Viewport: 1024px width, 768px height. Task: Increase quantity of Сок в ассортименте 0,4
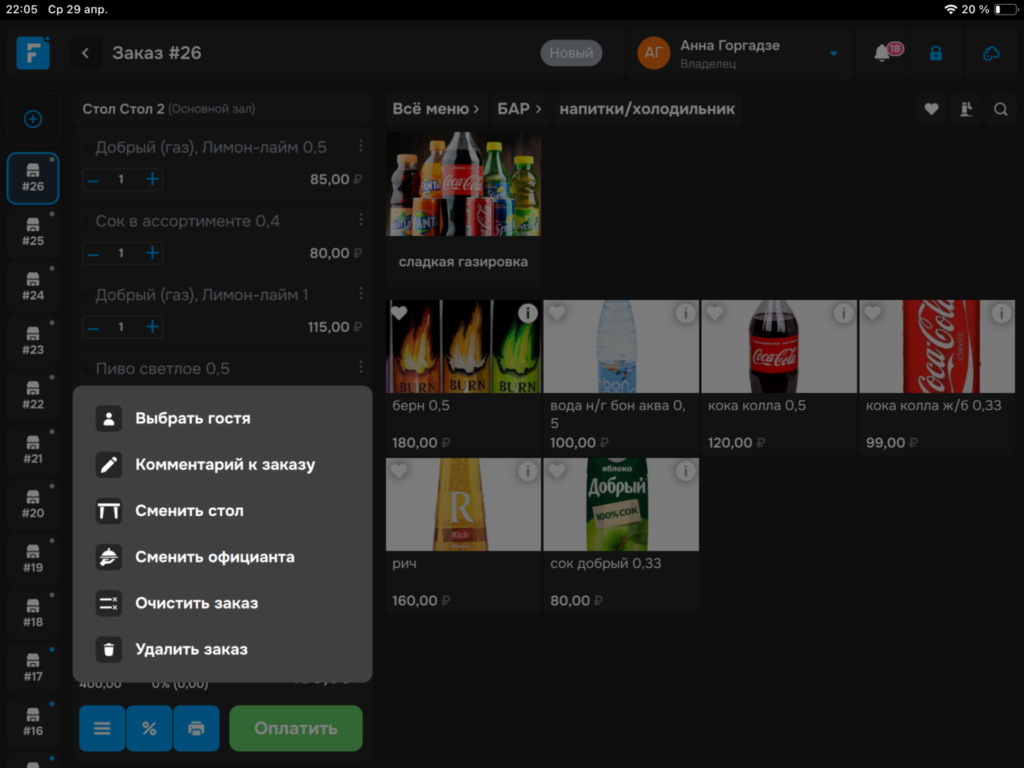[152, 253]
